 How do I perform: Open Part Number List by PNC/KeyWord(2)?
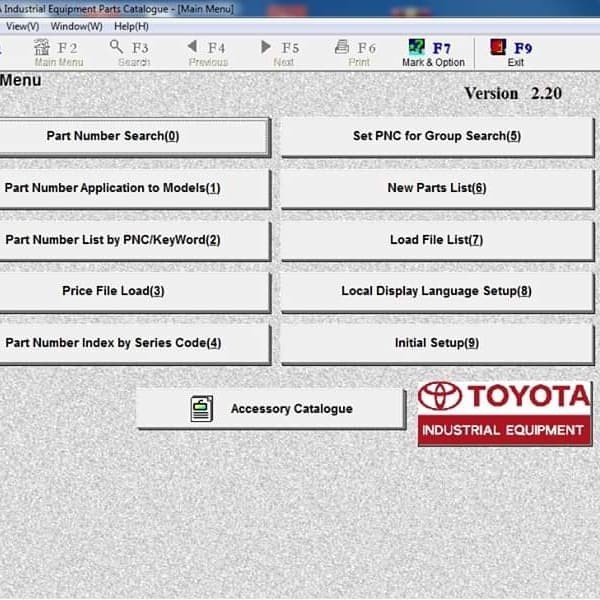coord(135,241)
